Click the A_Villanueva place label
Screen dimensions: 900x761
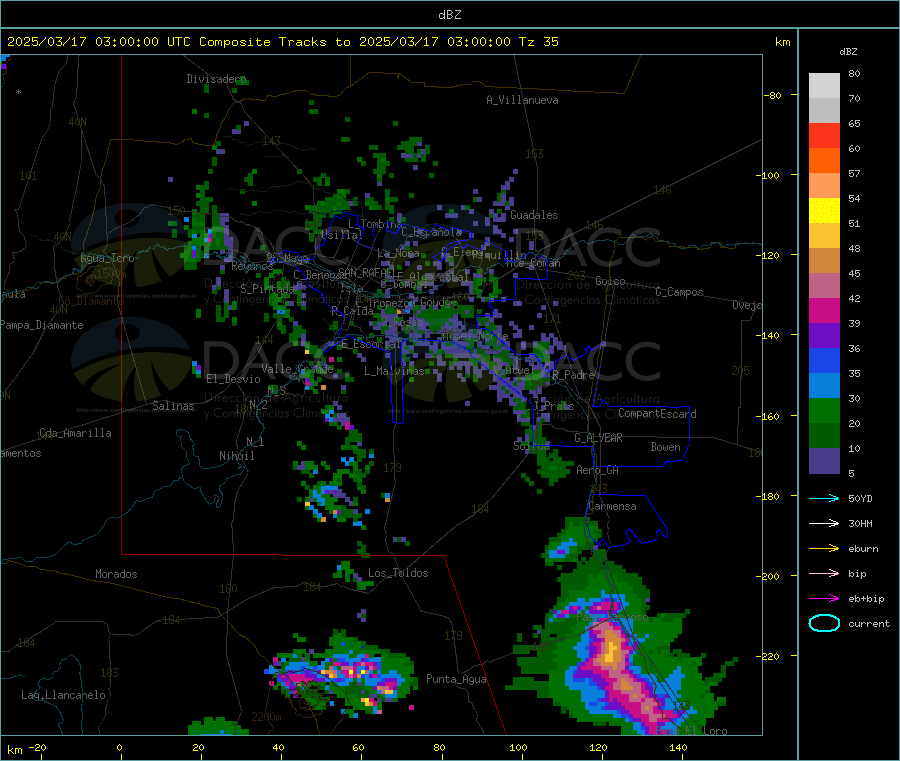click(522, 100)
